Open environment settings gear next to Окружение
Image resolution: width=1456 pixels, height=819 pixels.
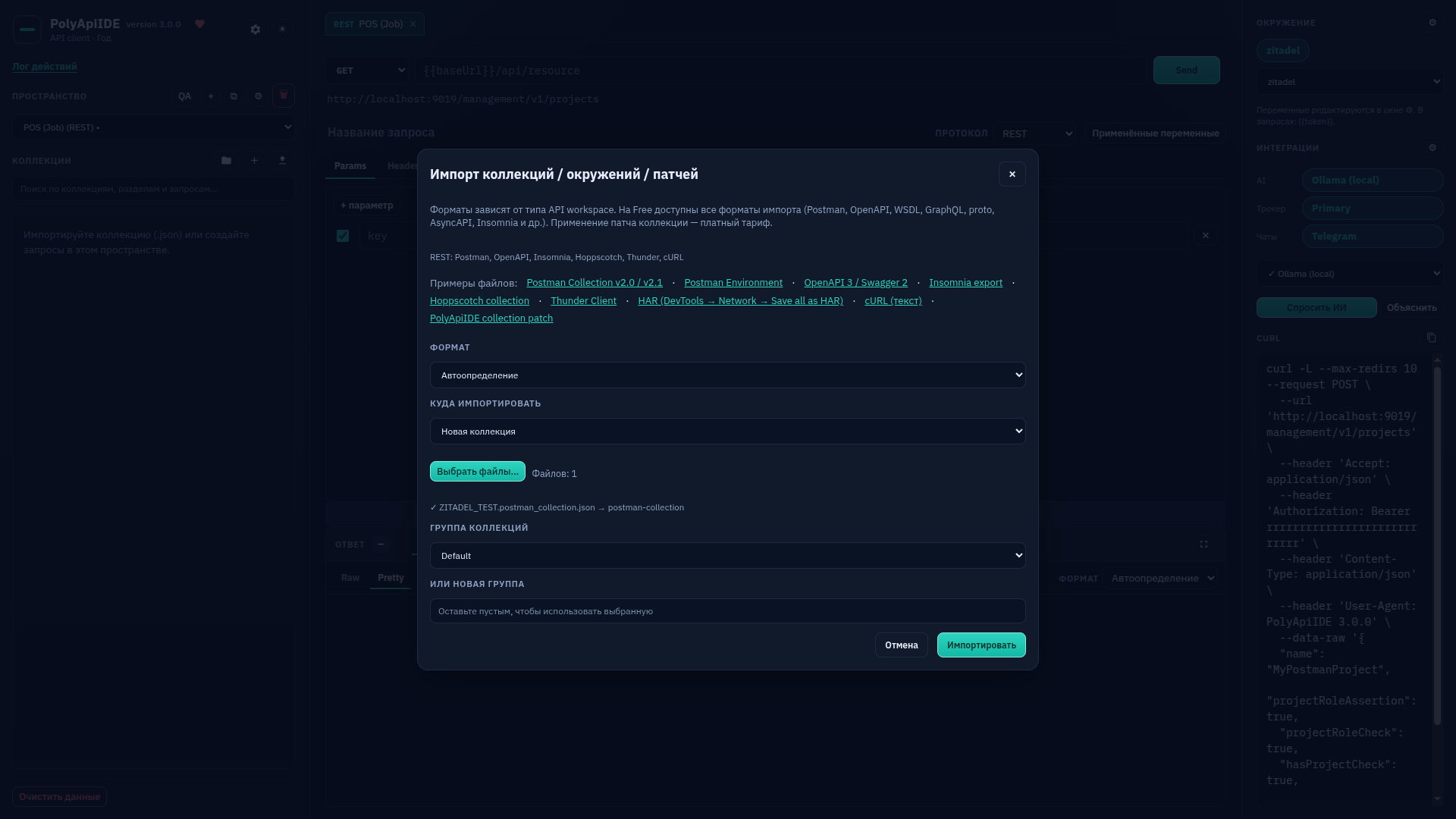coord(1432,23)
